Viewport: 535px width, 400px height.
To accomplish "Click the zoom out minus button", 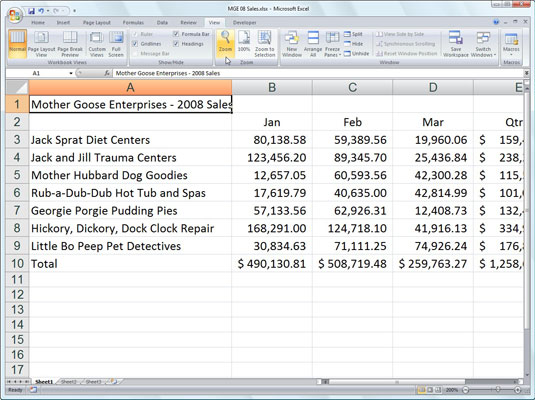I will (466, 390).
